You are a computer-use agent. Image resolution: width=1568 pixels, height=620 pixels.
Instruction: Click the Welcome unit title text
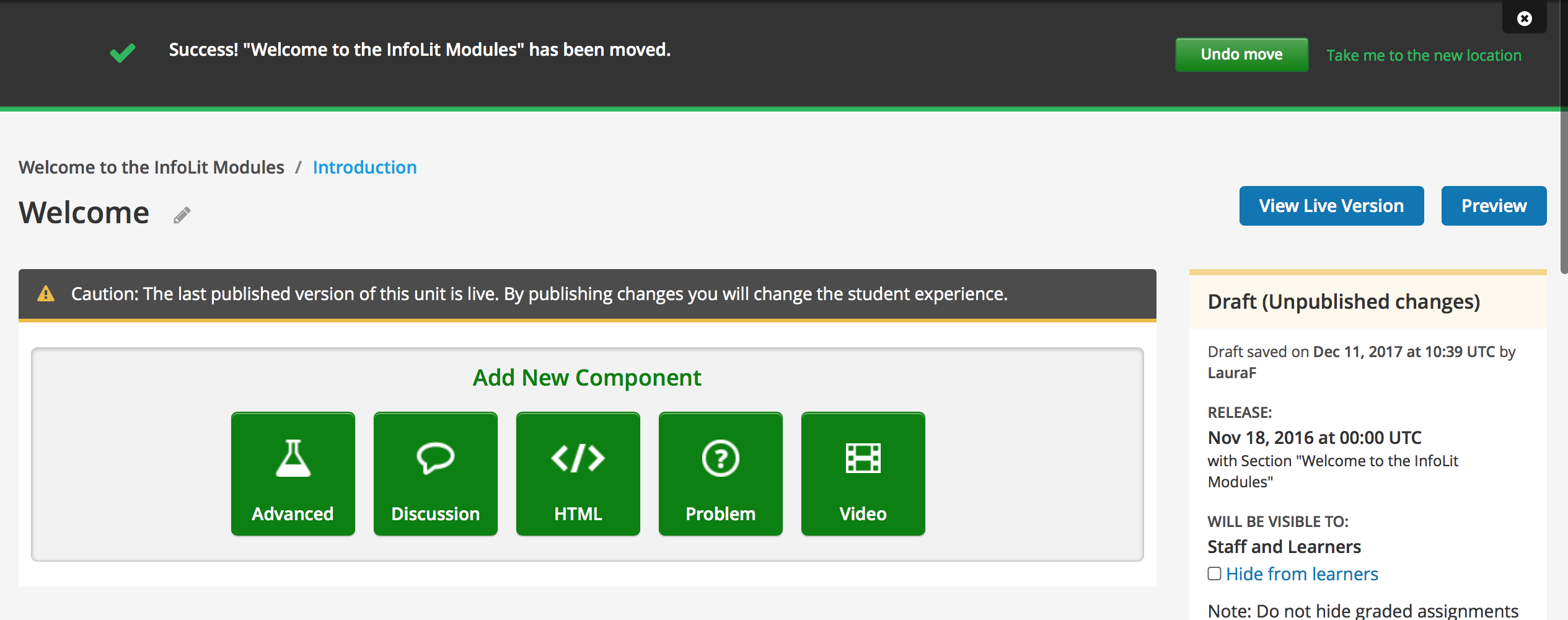point(84,213)
